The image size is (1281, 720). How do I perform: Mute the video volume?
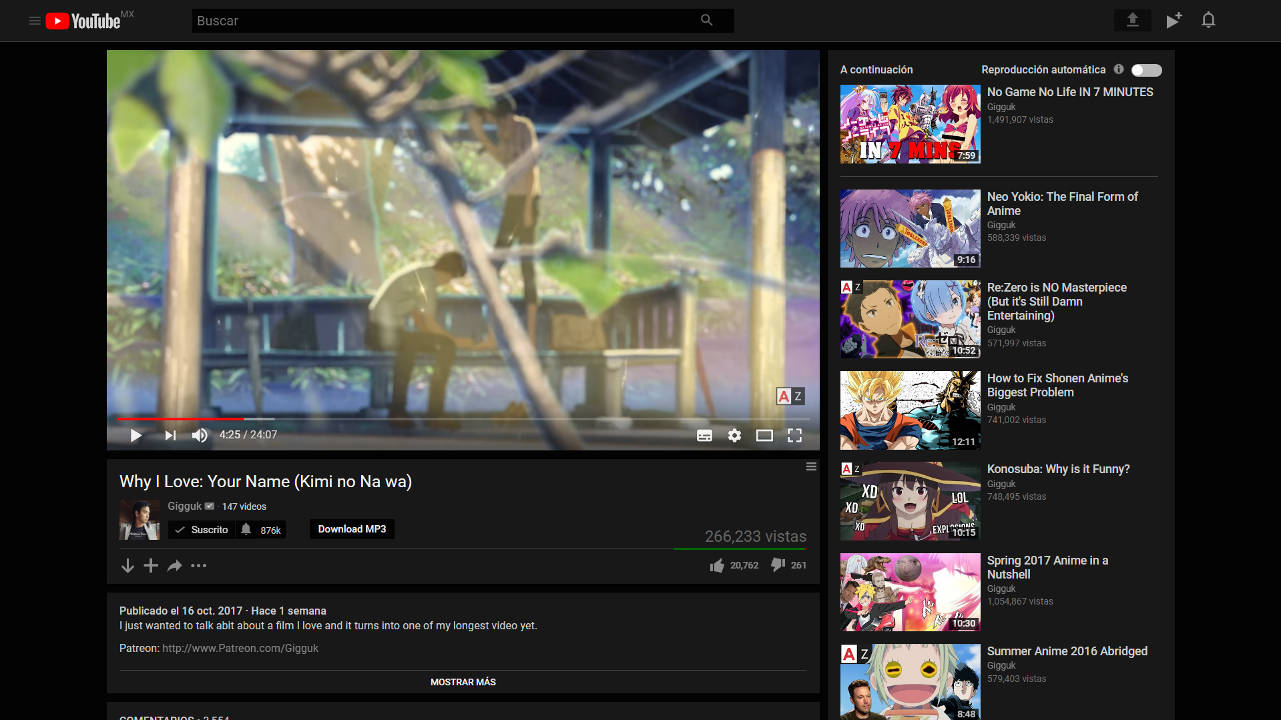(x=200, y=435)
